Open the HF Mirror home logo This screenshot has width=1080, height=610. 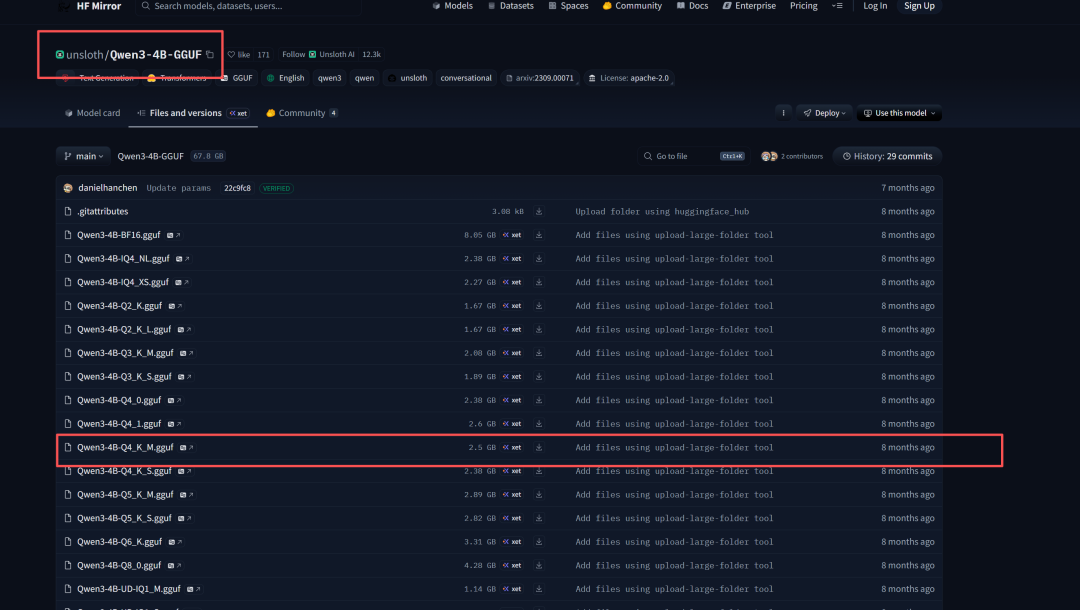click(x=90, y=6)
